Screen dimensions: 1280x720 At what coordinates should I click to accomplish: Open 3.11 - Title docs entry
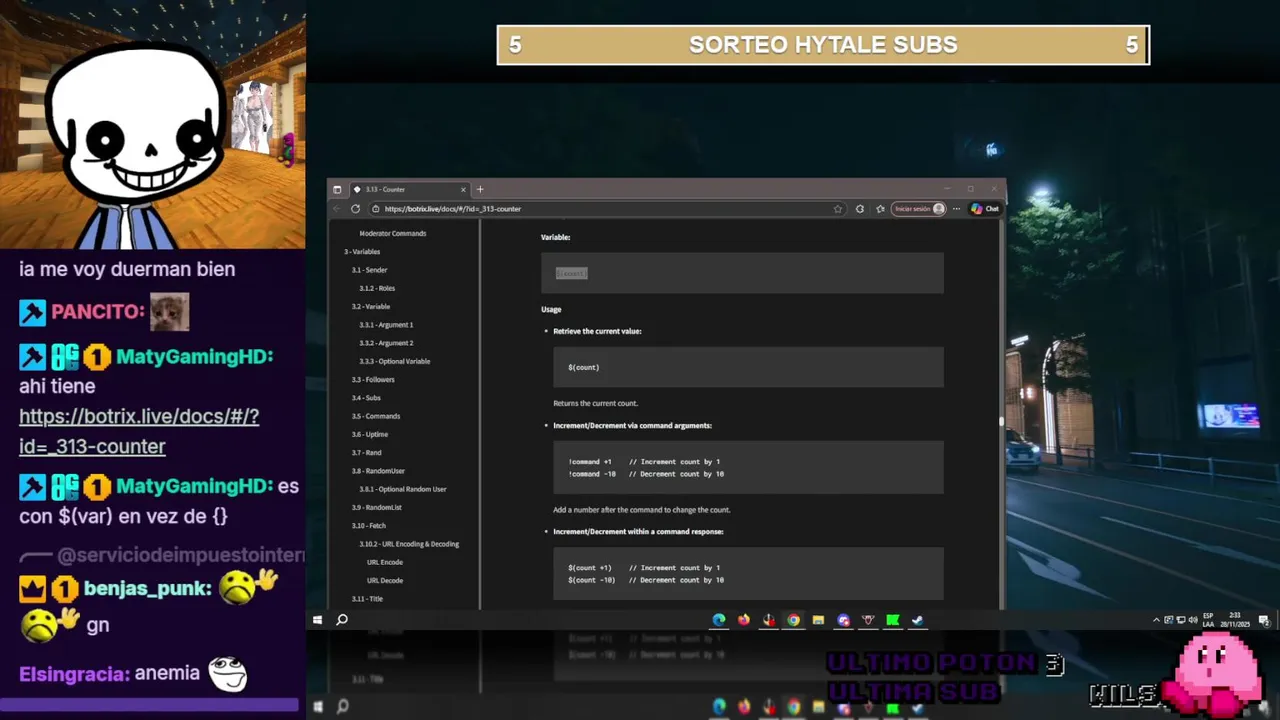click(x=367, y=598)
